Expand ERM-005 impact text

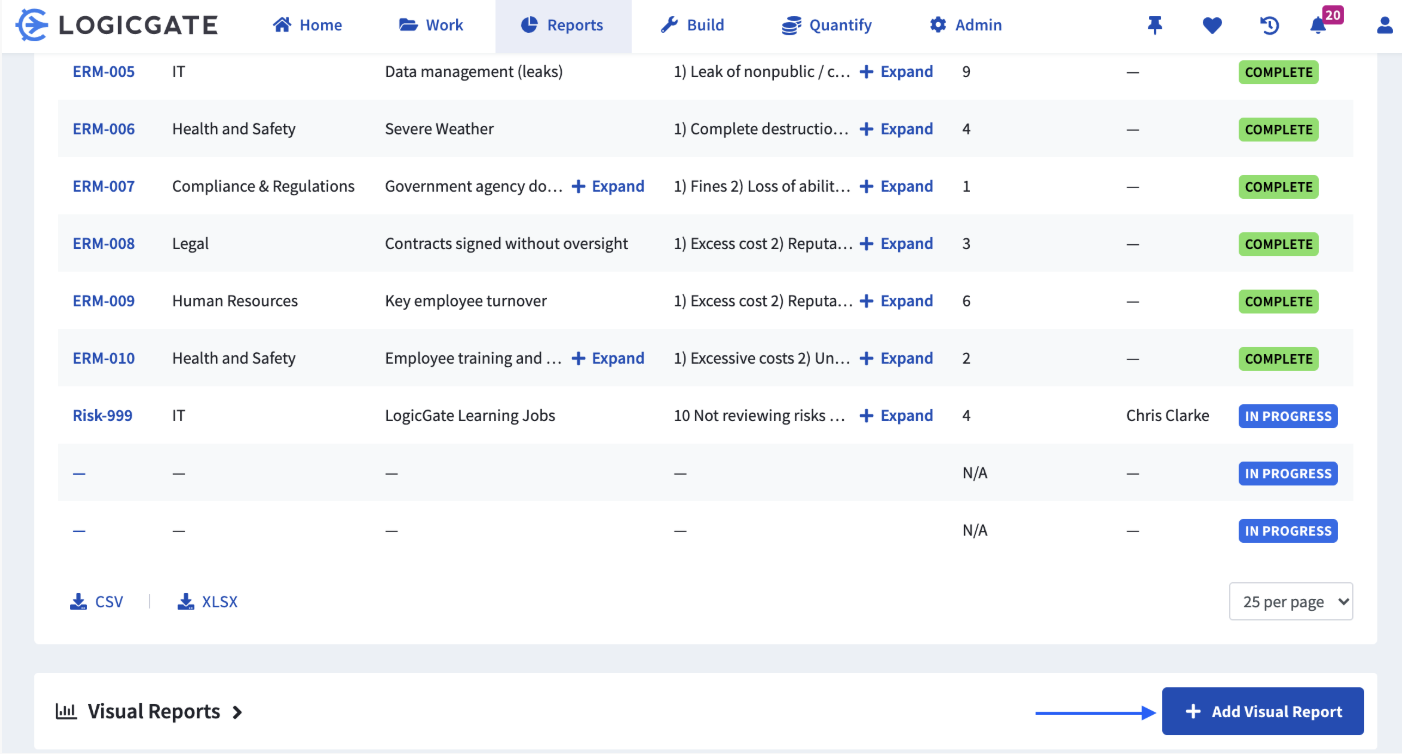click(896, 72)
